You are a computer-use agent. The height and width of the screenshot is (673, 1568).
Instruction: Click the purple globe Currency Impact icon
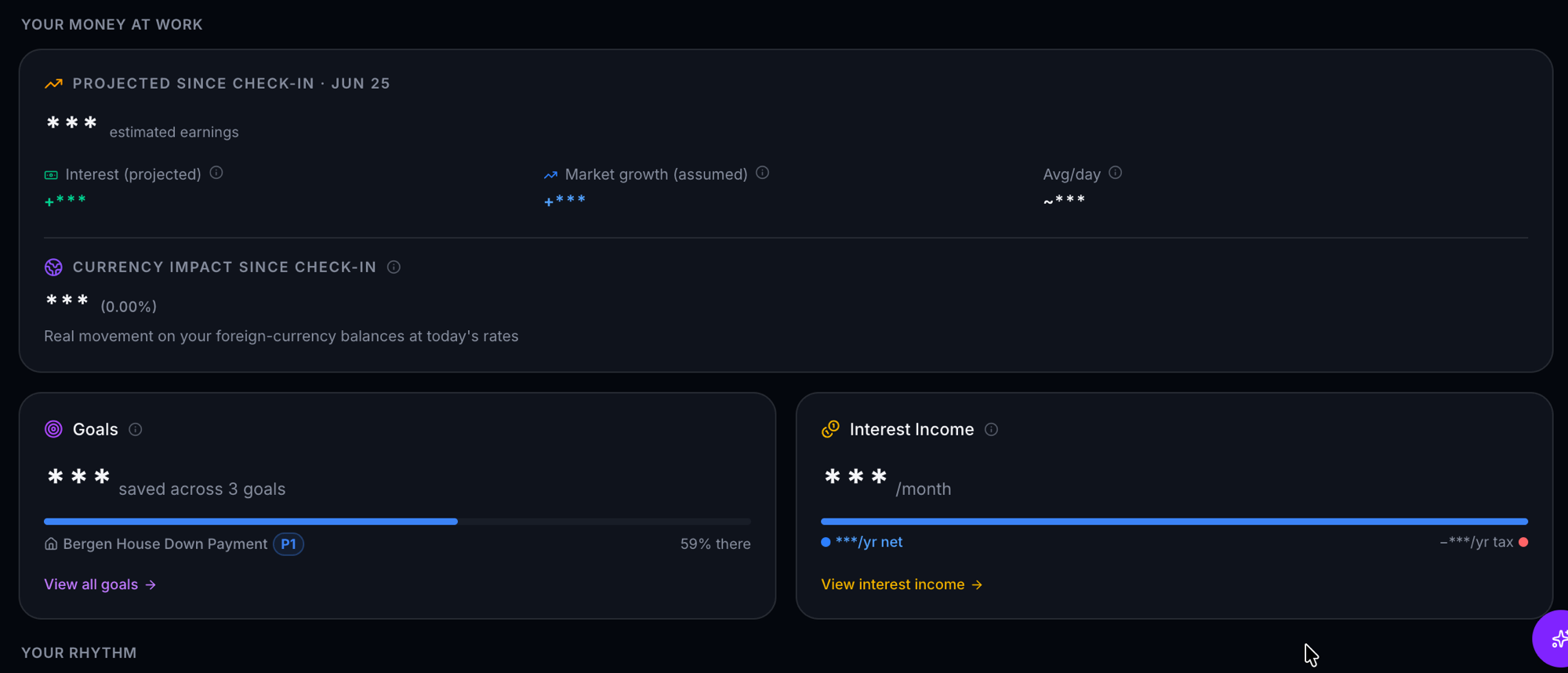point(53,267)
